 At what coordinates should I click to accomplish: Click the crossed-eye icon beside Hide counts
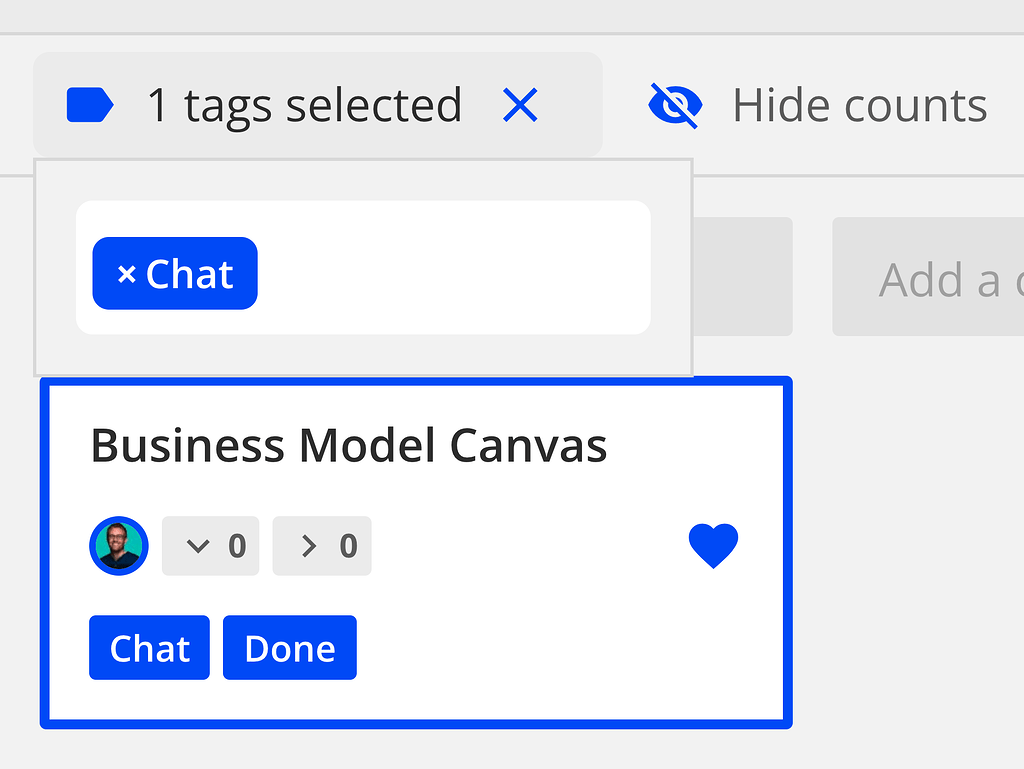pyautogui.click(x=674, y=104)
